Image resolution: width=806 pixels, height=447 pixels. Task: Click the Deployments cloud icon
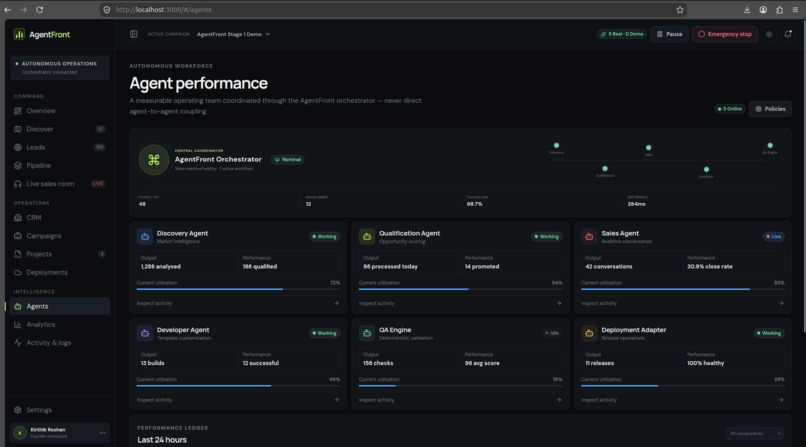coord(18,272)
